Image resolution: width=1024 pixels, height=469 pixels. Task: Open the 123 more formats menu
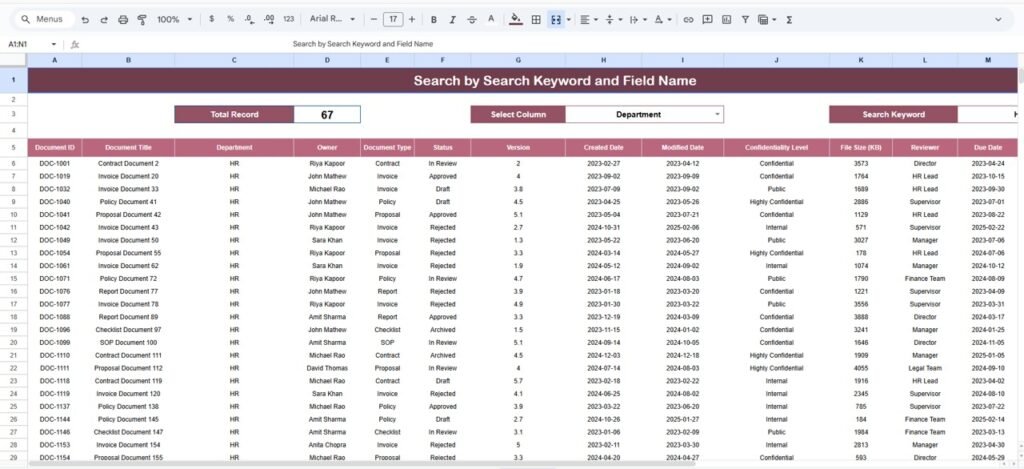(x=289, y=20)
